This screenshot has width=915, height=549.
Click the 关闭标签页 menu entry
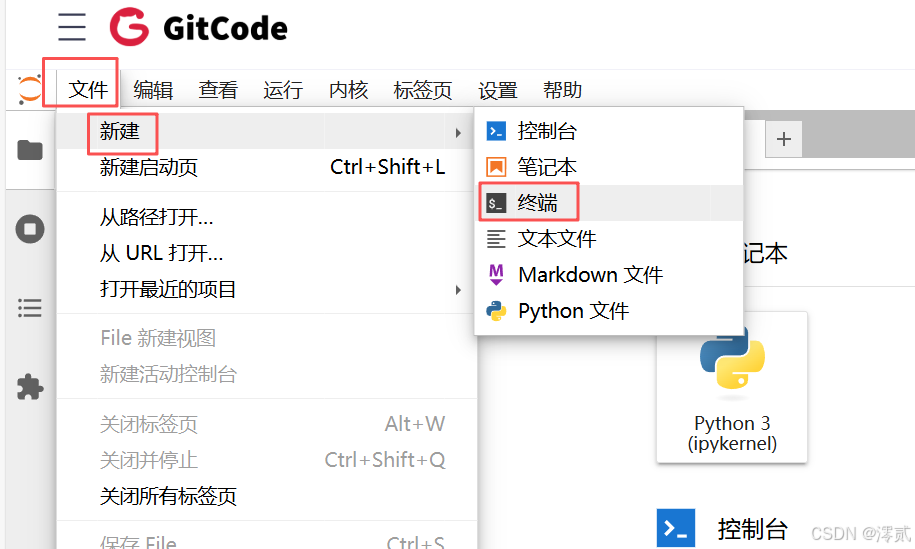(x=266, y=424)
